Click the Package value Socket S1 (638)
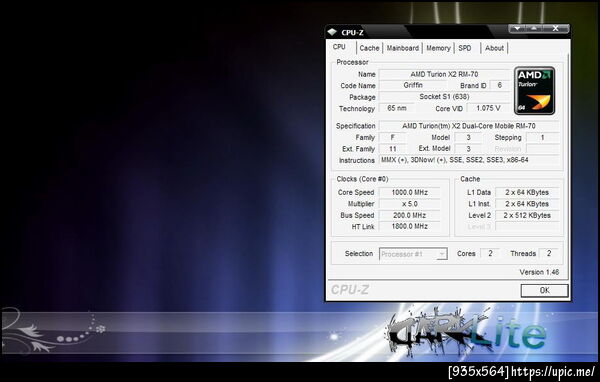600x382 pixels. [444, 97]
